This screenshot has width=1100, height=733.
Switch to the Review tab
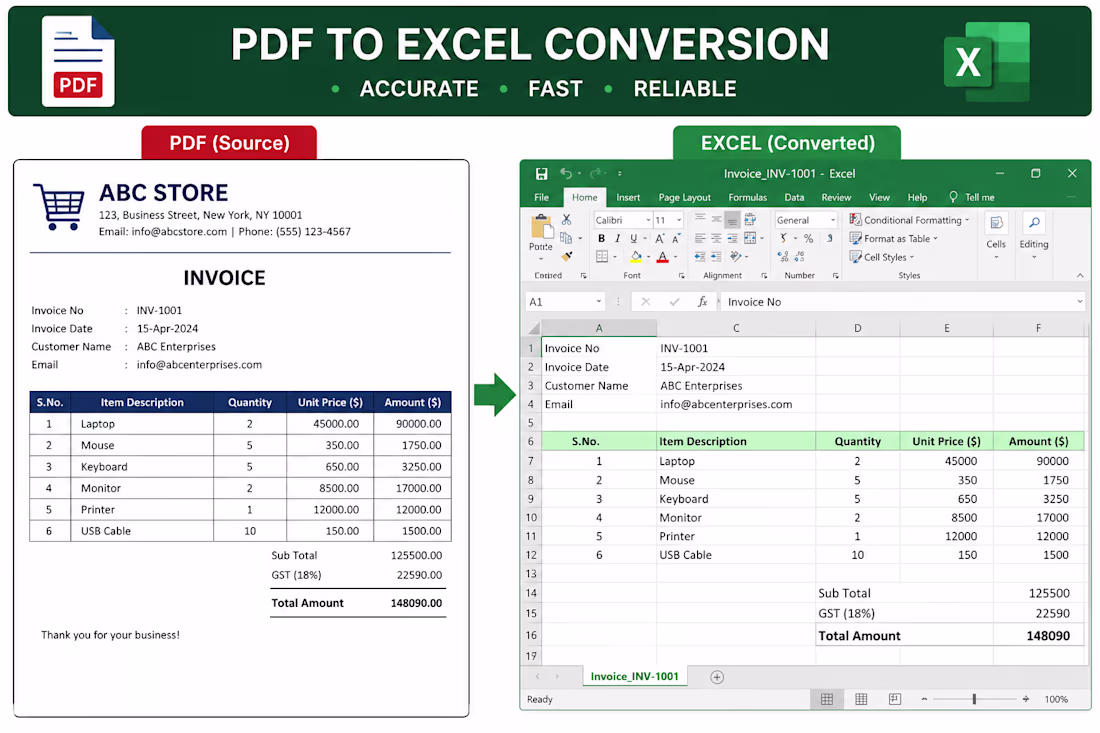coord(836,197)
